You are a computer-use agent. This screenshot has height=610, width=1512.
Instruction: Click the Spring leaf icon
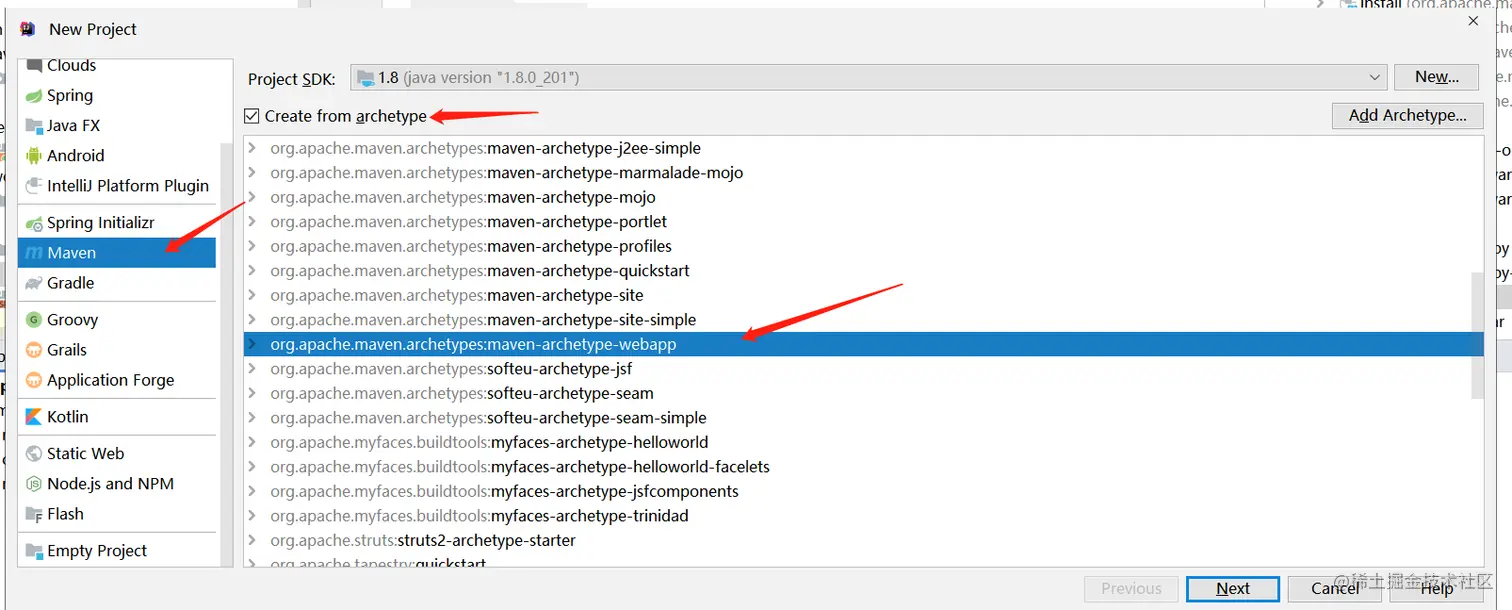34,96
